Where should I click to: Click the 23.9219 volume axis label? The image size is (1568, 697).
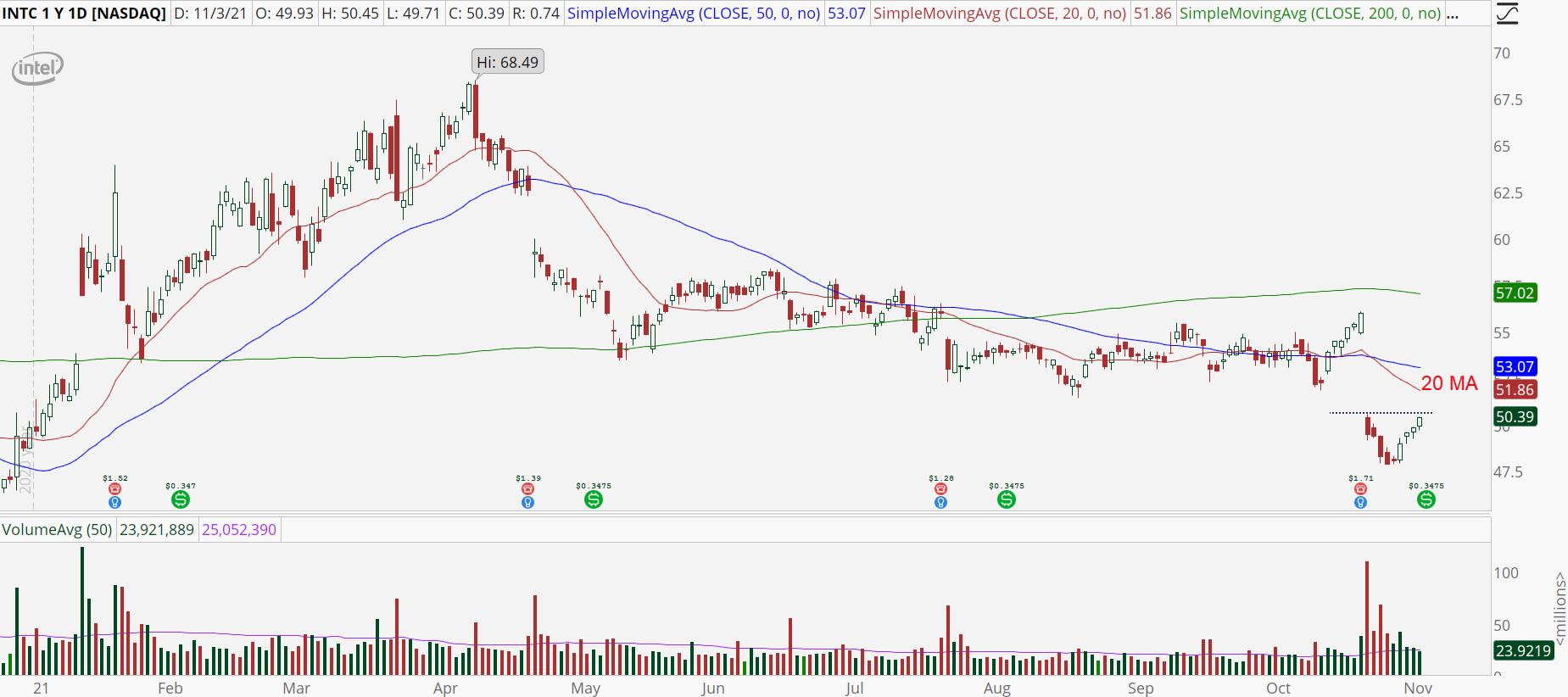tap(1523, 651)
